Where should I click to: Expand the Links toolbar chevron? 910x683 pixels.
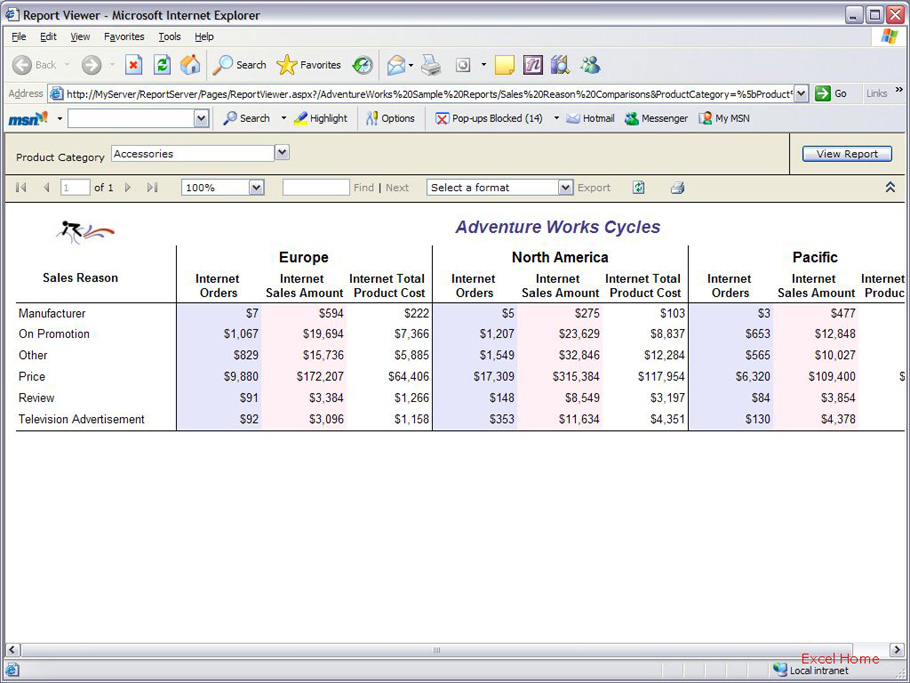click(899, 90)
